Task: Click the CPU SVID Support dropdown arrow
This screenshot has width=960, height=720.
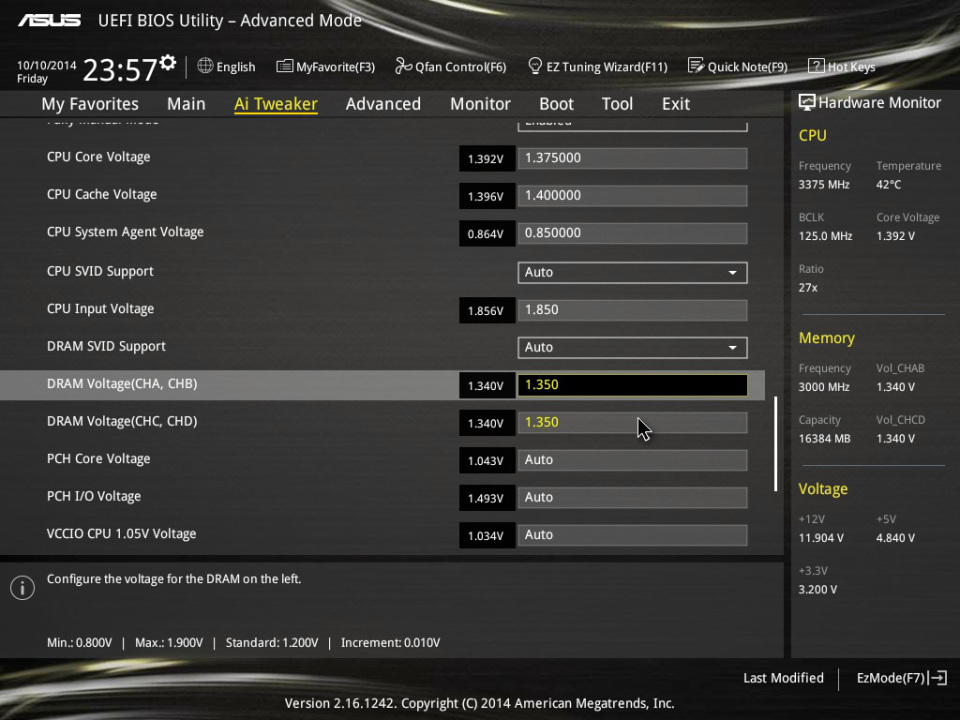Action: click(x=732, y=272)
